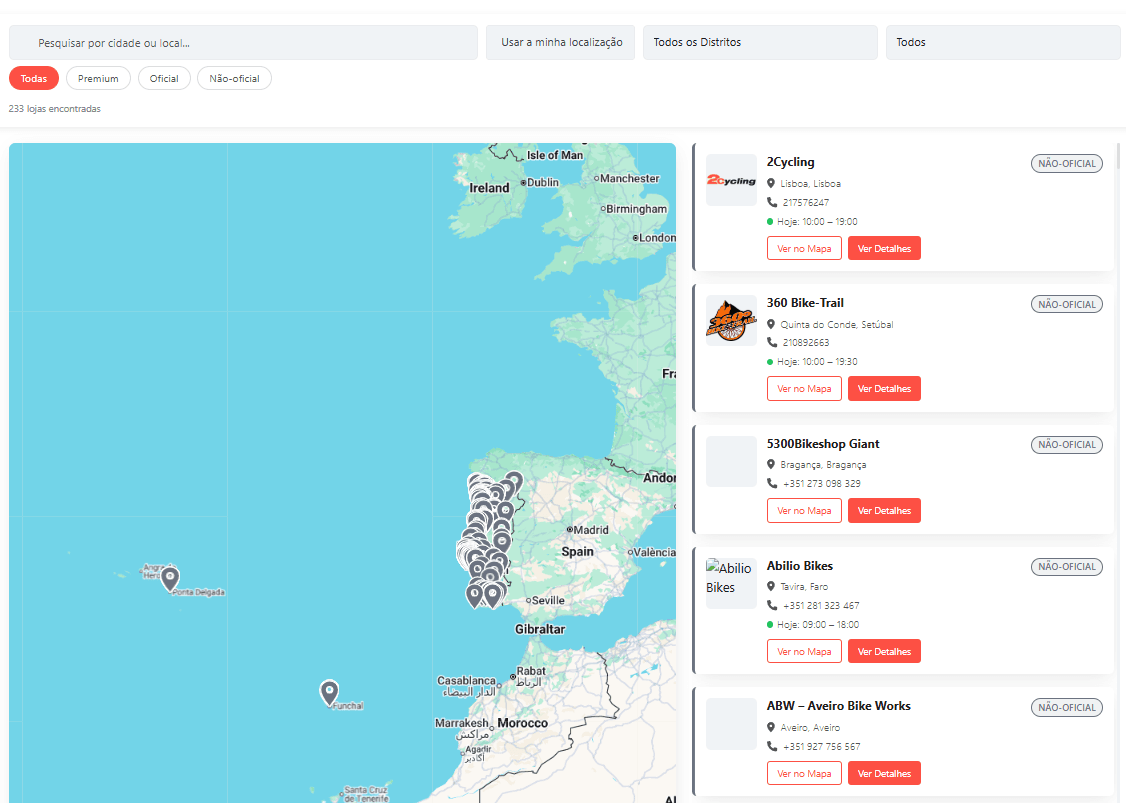
Task: Click the 5300Bikeshop Giant shop title
Action: (823, 444)
